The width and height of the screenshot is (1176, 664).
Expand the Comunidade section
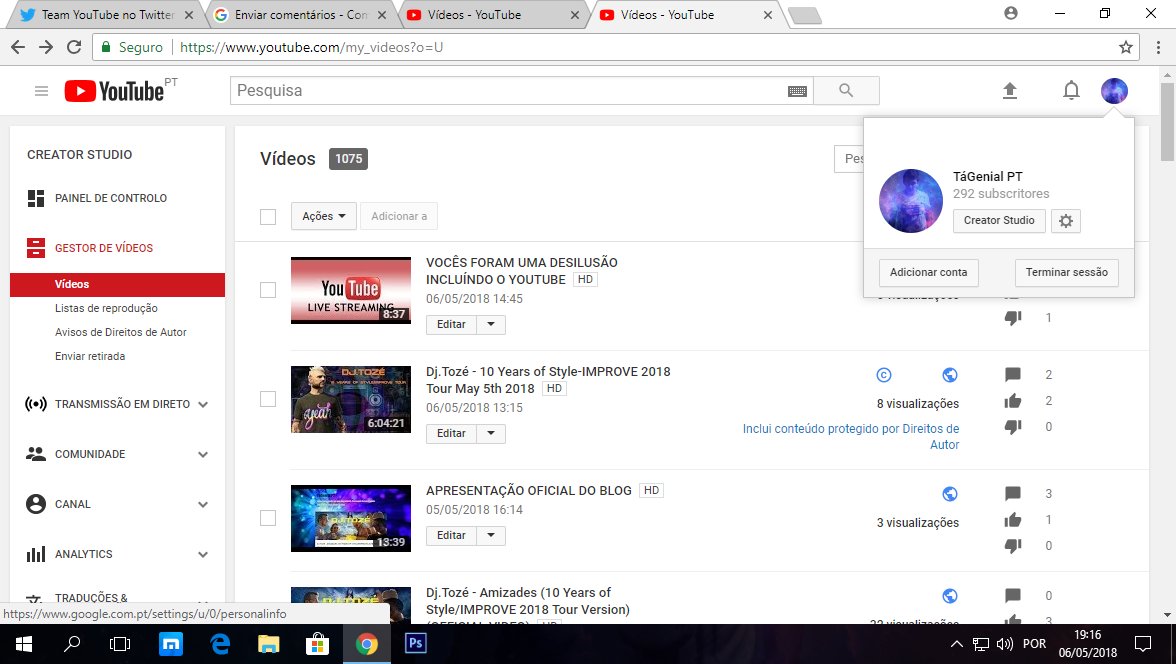[203, 455]
